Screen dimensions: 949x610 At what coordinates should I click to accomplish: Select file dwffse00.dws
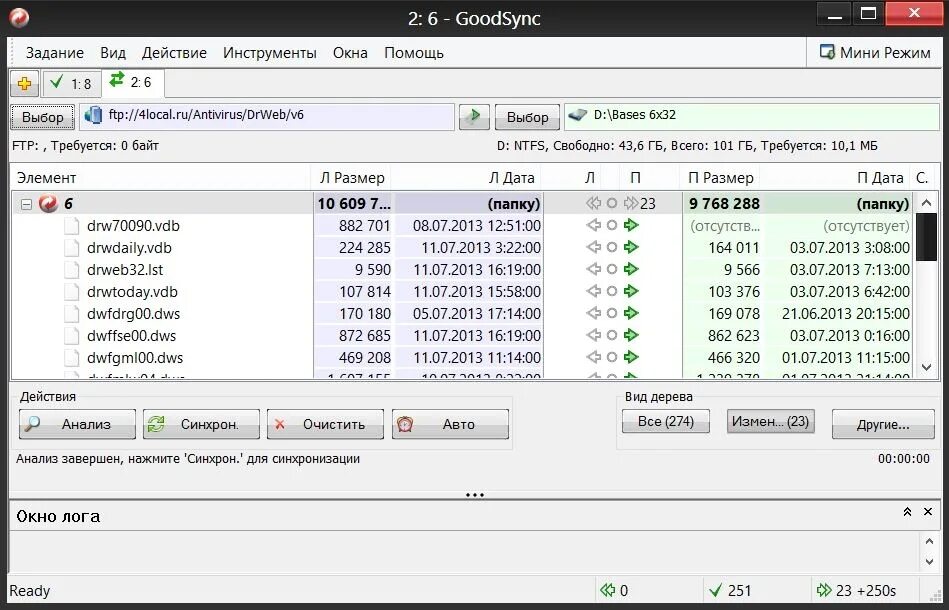131,335
